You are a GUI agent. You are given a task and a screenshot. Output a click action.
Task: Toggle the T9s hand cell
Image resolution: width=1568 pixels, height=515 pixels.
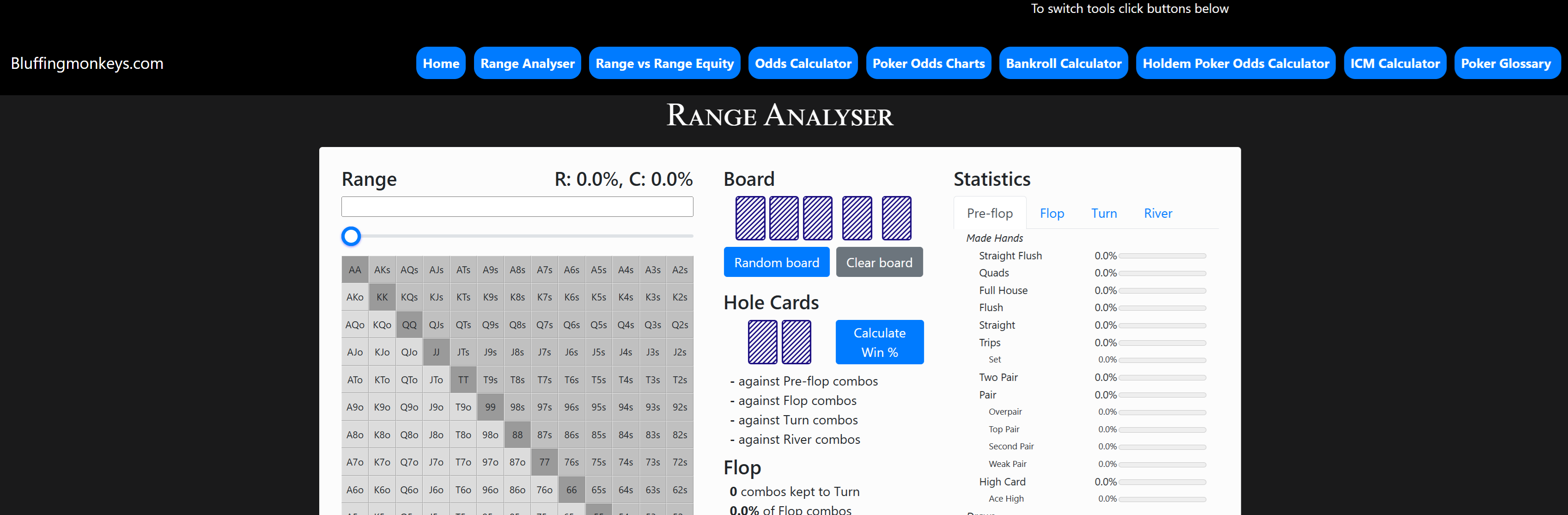[490, 380]
